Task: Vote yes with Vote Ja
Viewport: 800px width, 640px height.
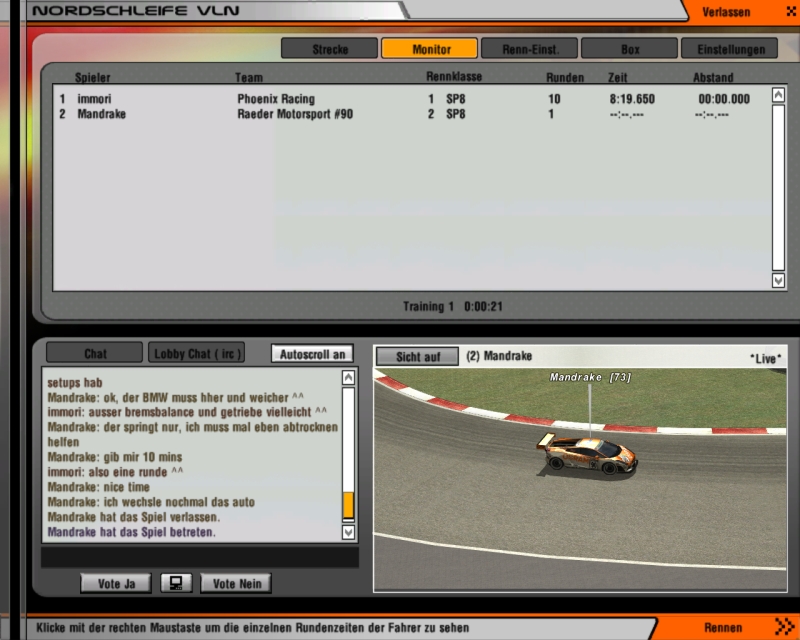Action: pyautogui.click(x=116, y=583)
